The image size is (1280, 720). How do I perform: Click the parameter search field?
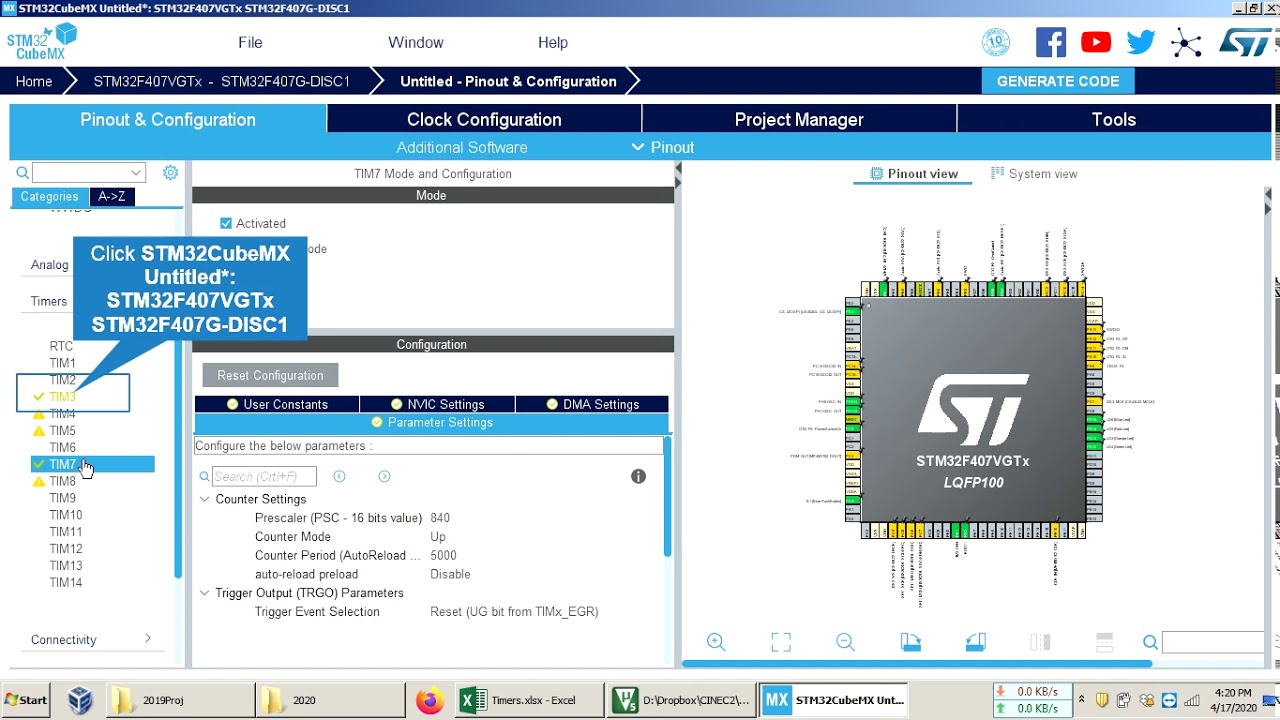[264, 476]
